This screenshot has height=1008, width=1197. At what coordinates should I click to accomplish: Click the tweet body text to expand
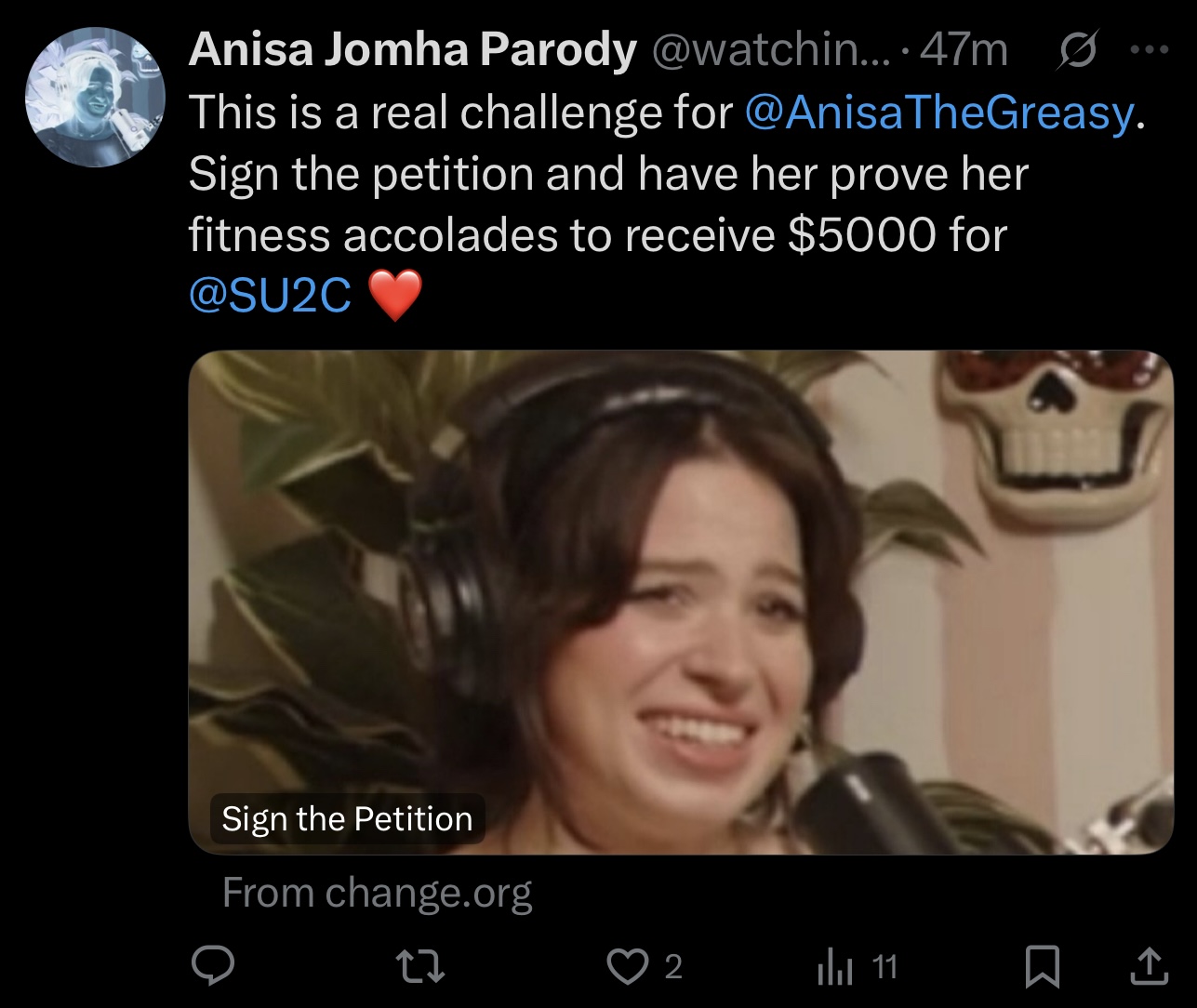(665, 205)
